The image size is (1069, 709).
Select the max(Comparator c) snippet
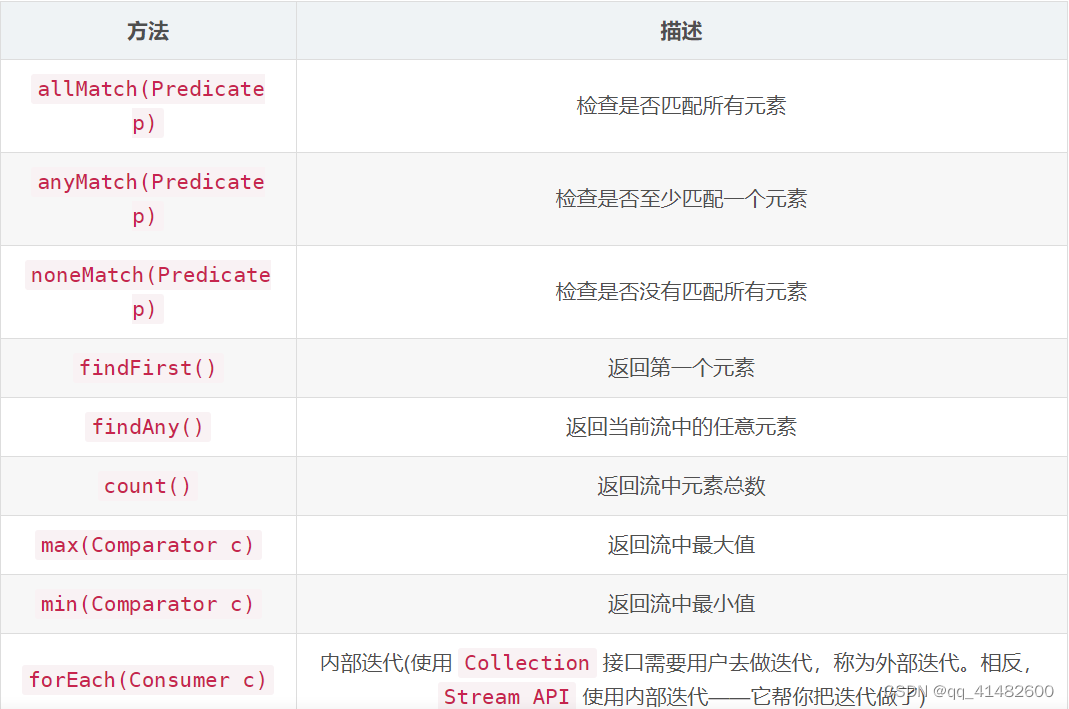click(x=147, y=544)
